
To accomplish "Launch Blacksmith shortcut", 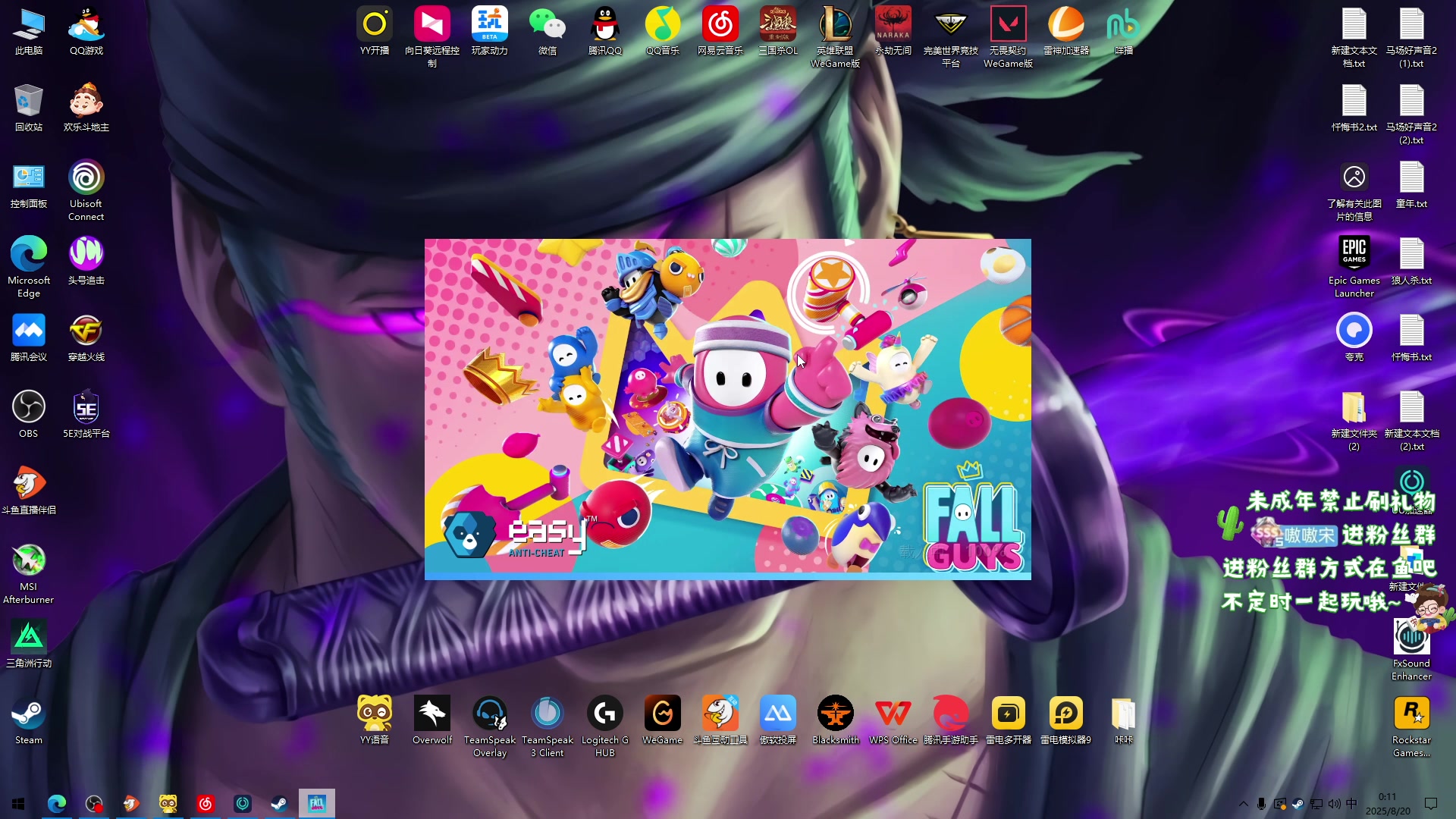I will pos(836,721).
